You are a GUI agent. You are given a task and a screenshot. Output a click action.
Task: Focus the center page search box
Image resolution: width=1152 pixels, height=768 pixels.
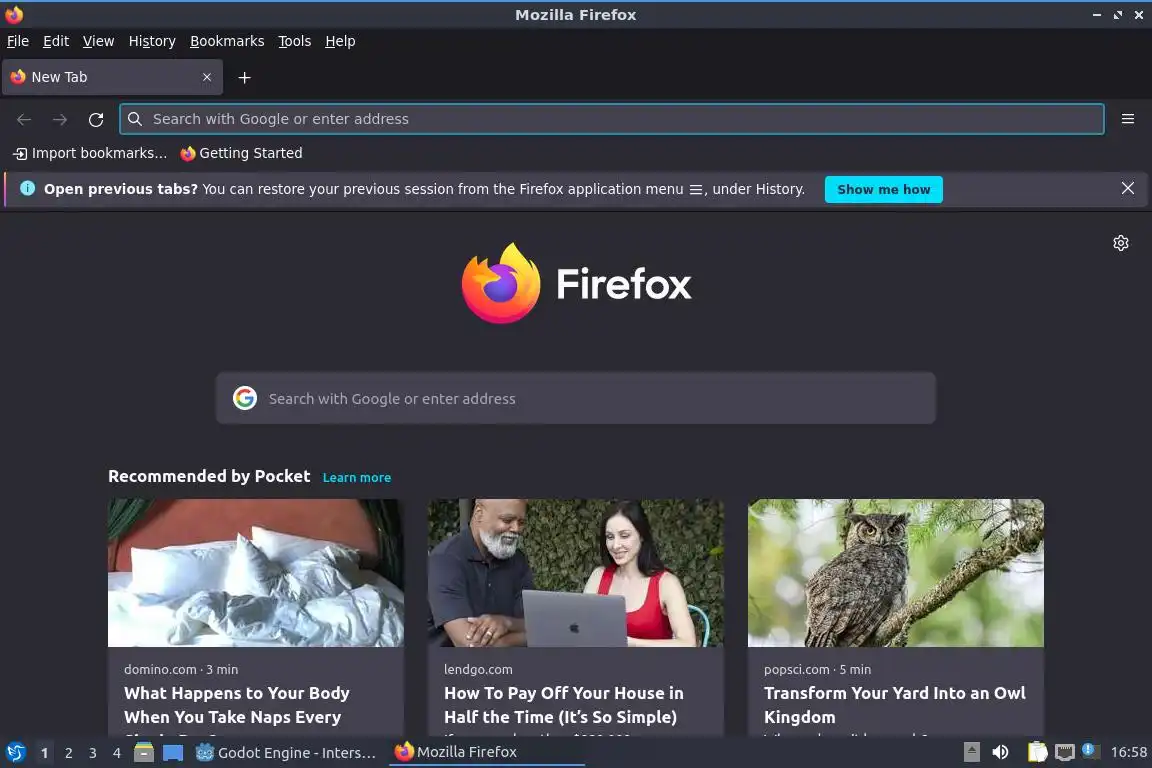575,398
